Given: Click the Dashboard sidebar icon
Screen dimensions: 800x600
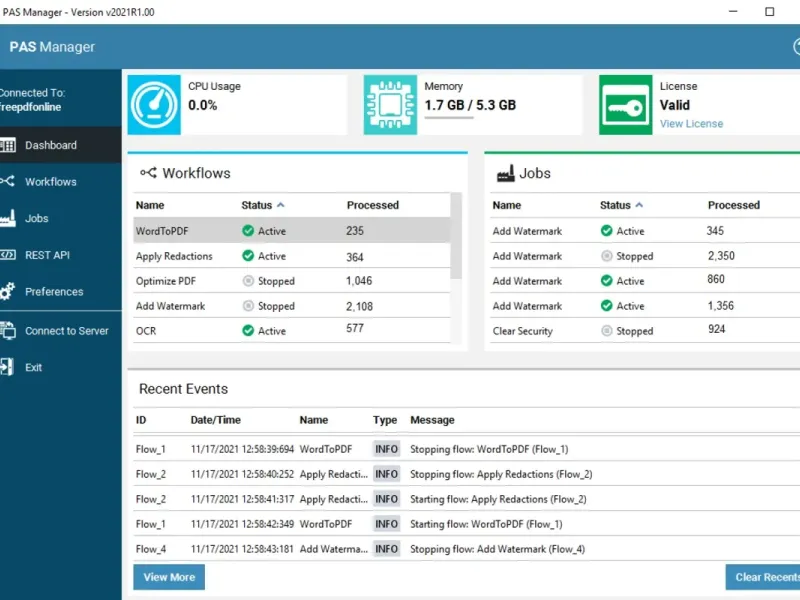Looking at the screenshot, I should coord(8,145).
